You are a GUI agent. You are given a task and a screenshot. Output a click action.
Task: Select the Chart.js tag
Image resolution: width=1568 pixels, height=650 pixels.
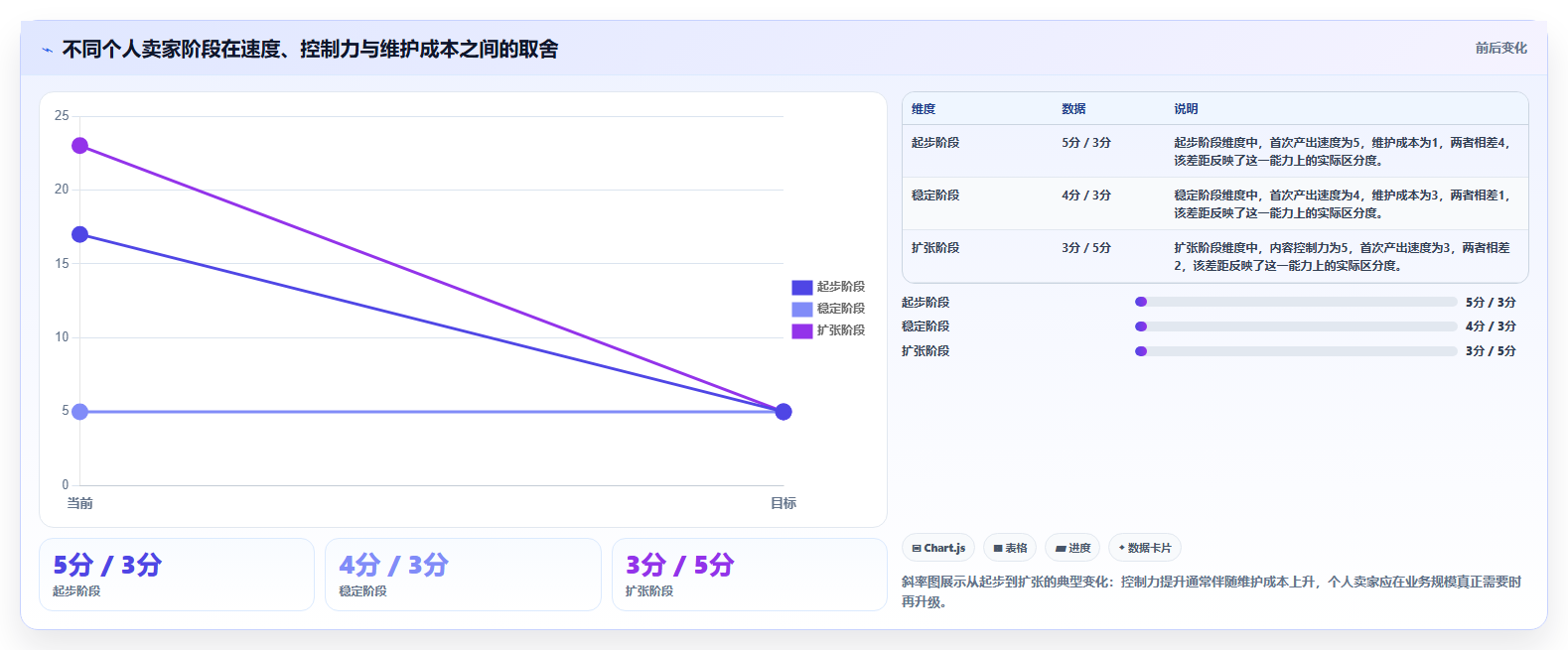(938, 548)
